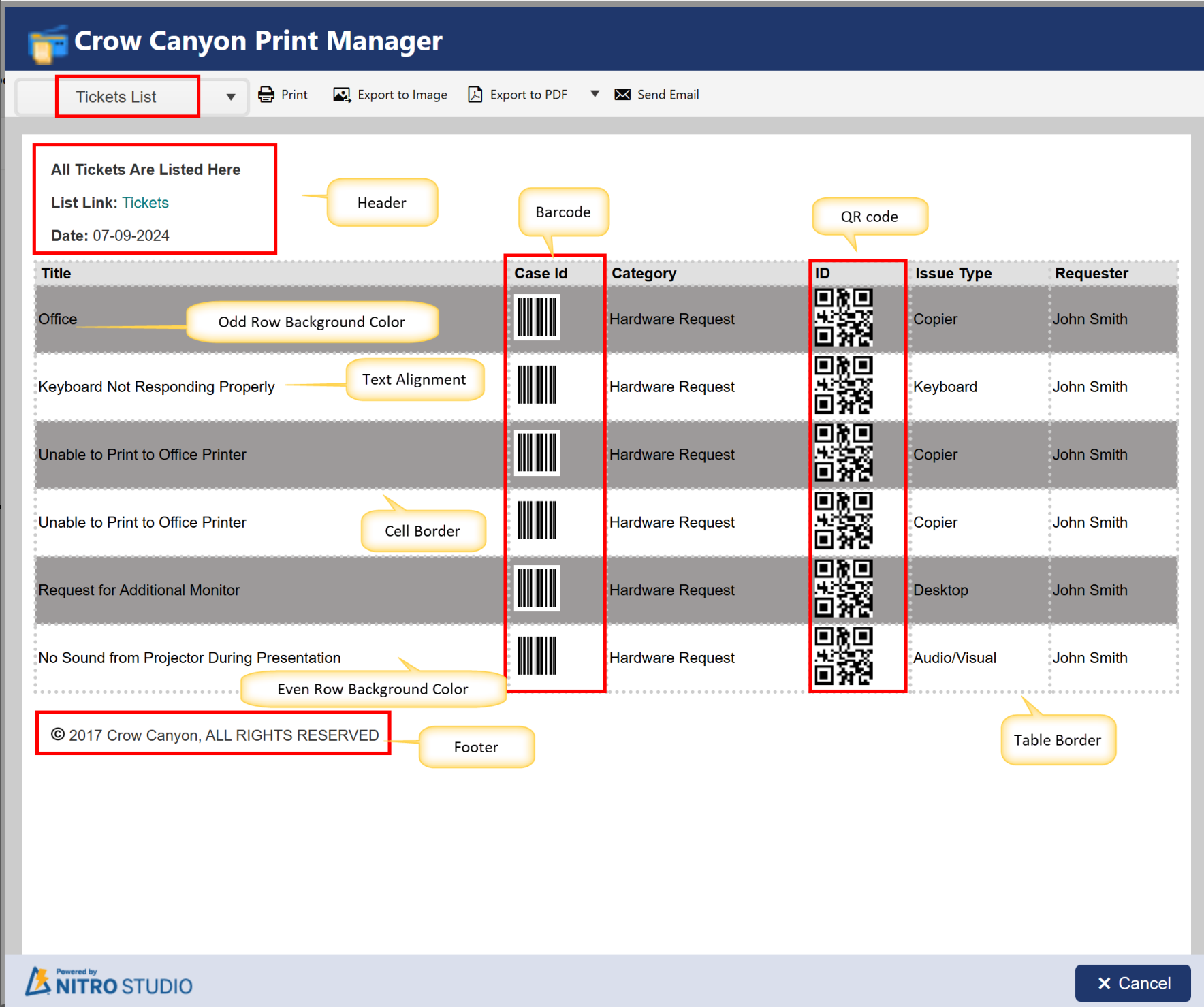Click the Issue Type column header
The image size is (1204, 1007).
pos(953,274)
